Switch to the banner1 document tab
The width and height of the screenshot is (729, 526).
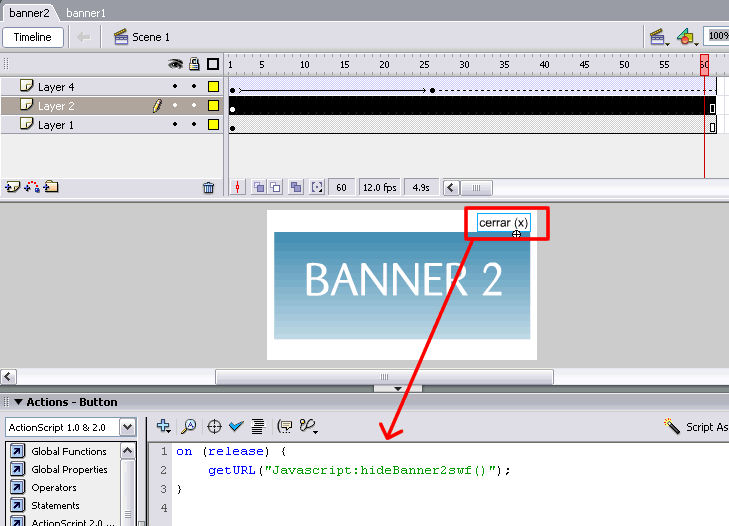[x=85, y=13]
